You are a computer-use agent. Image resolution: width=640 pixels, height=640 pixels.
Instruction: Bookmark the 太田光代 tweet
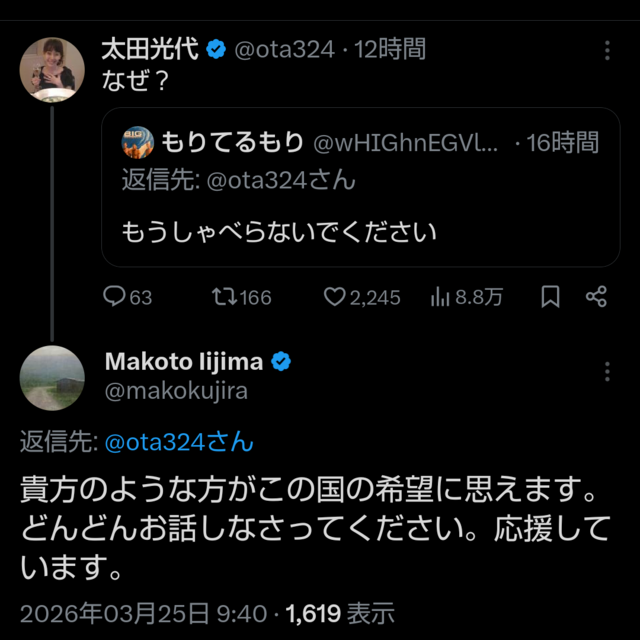tap(550, 297)
